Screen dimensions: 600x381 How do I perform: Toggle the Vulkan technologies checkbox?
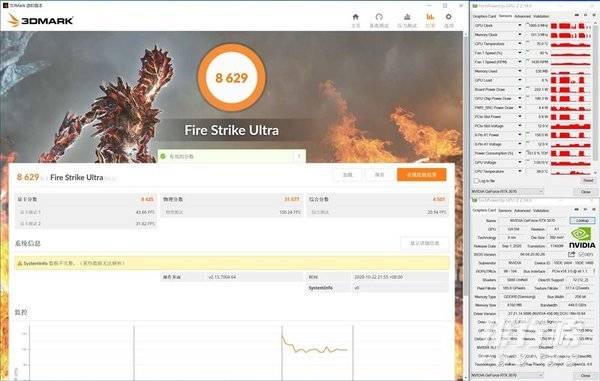coord(501,364)
